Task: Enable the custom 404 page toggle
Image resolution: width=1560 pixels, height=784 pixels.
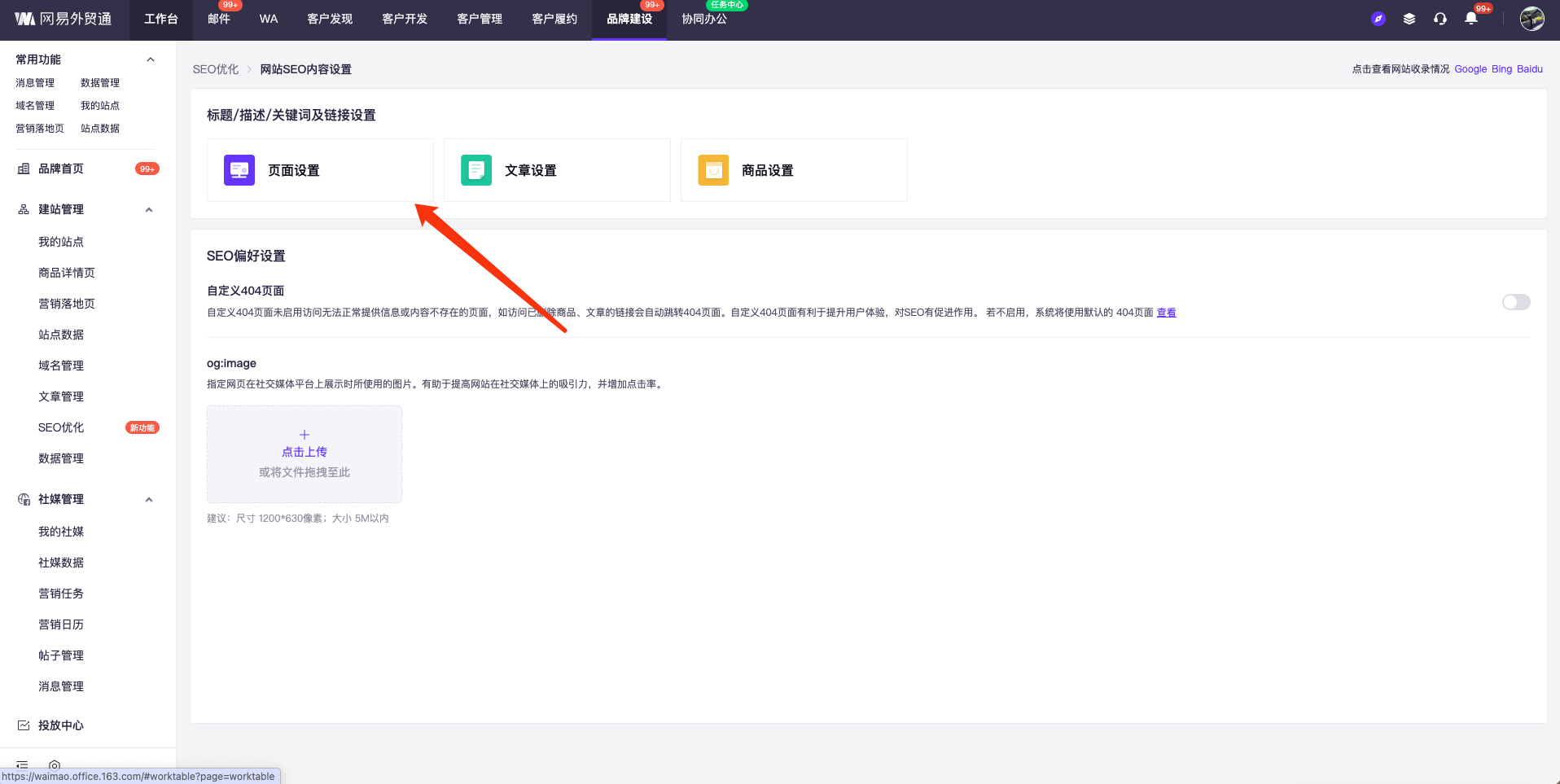Action: click(1515, 302)
